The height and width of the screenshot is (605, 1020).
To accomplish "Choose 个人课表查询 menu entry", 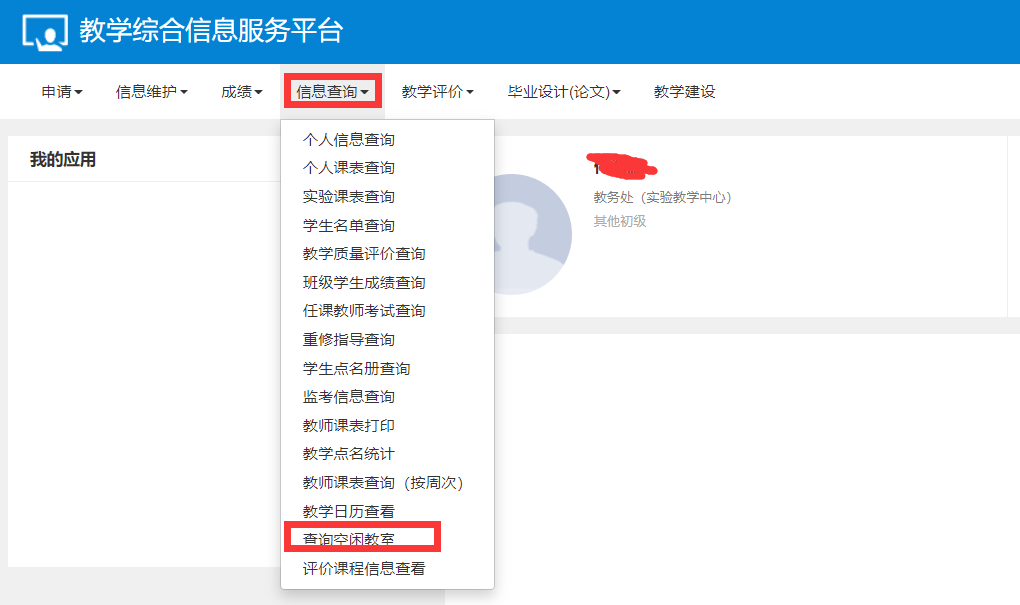I will tap(349, 168).
